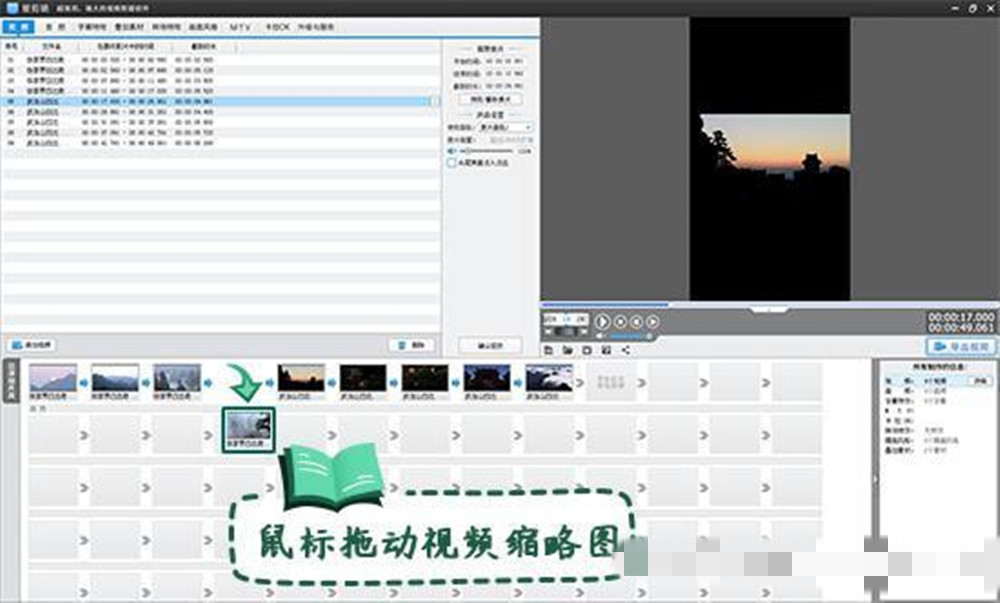
Task: Open the folder icon under the preview window
Action: [569, 349]
